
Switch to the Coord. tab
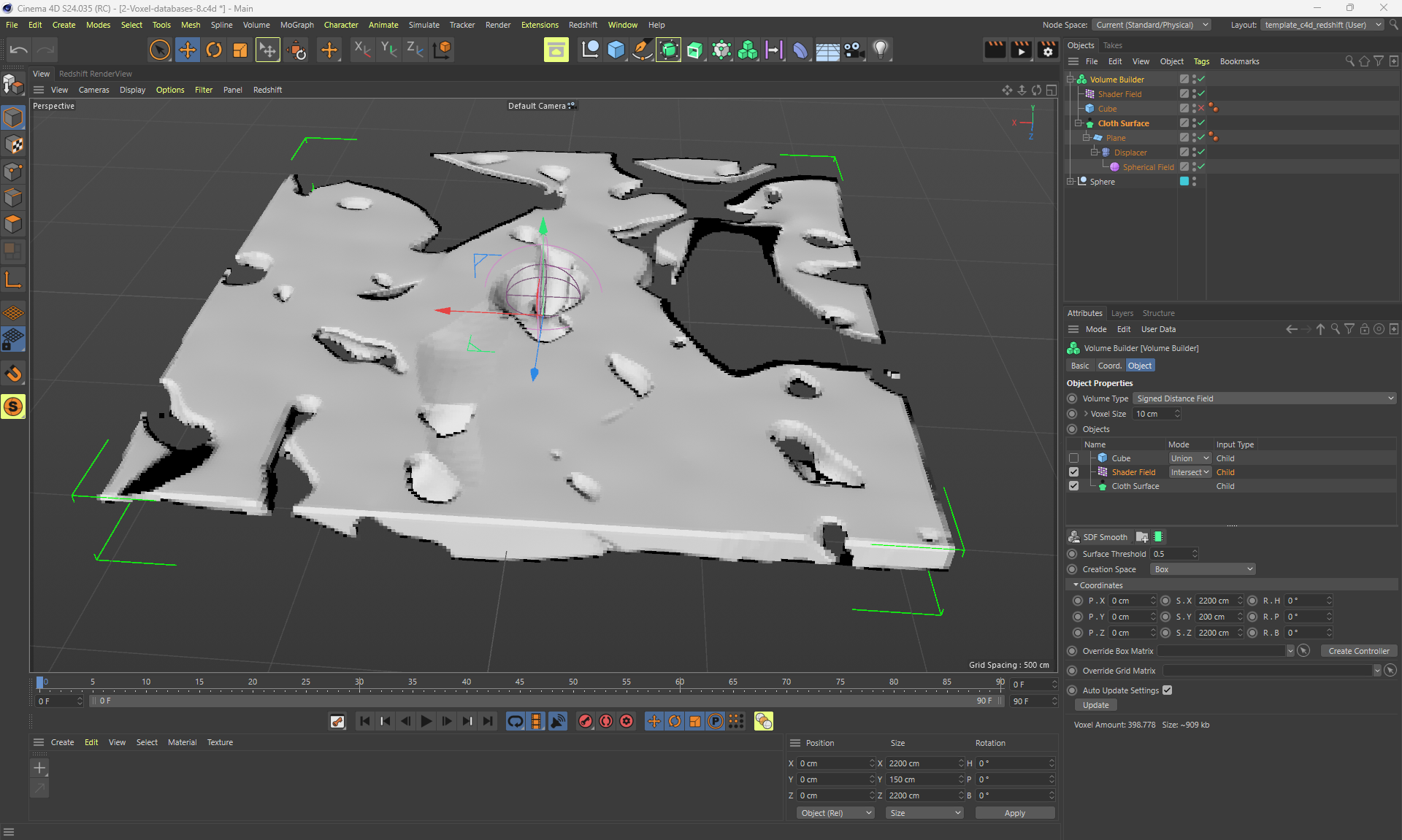coord(1109,366)
